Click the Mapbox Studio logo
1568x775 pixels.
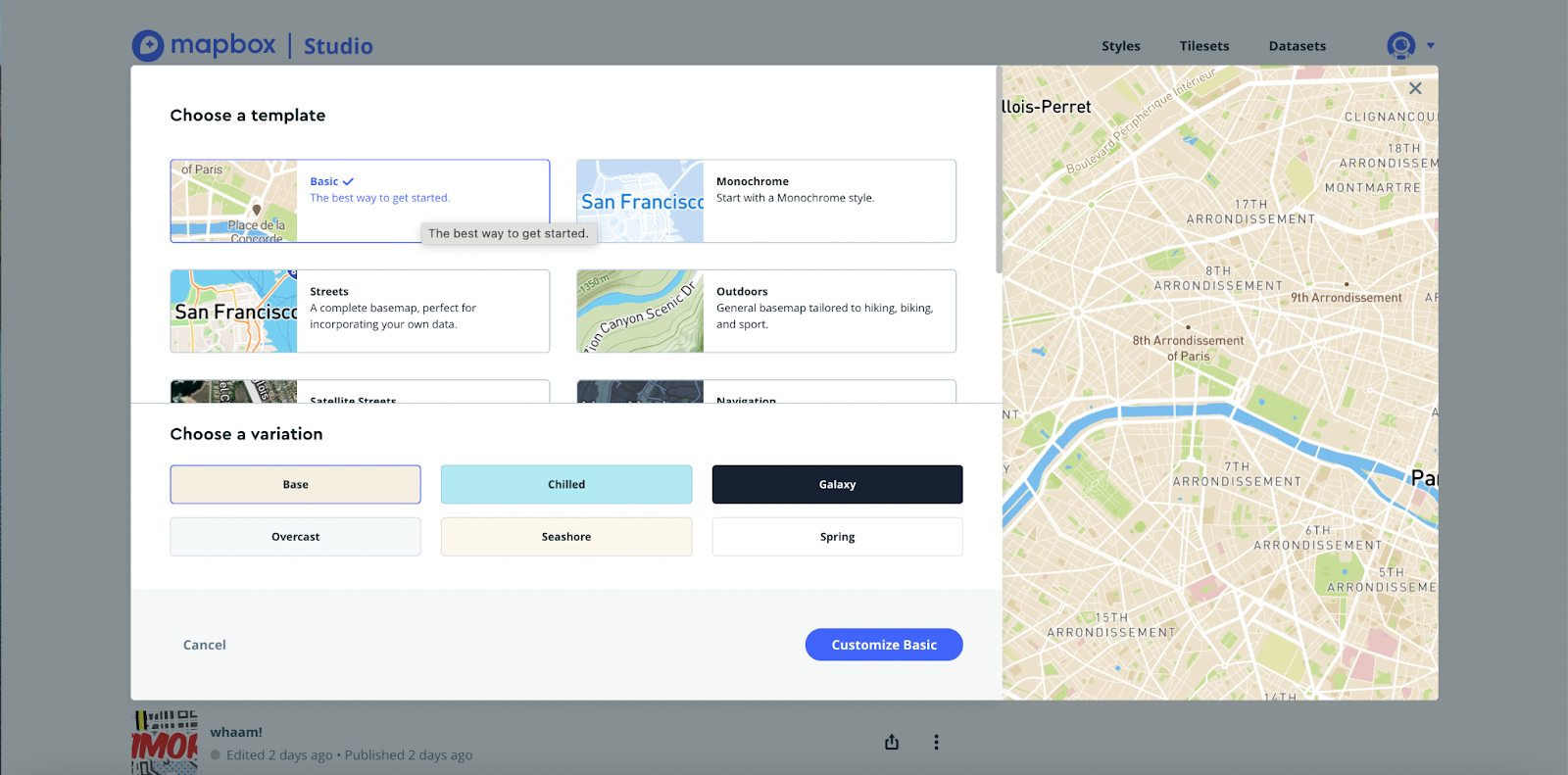pos(253,45)
